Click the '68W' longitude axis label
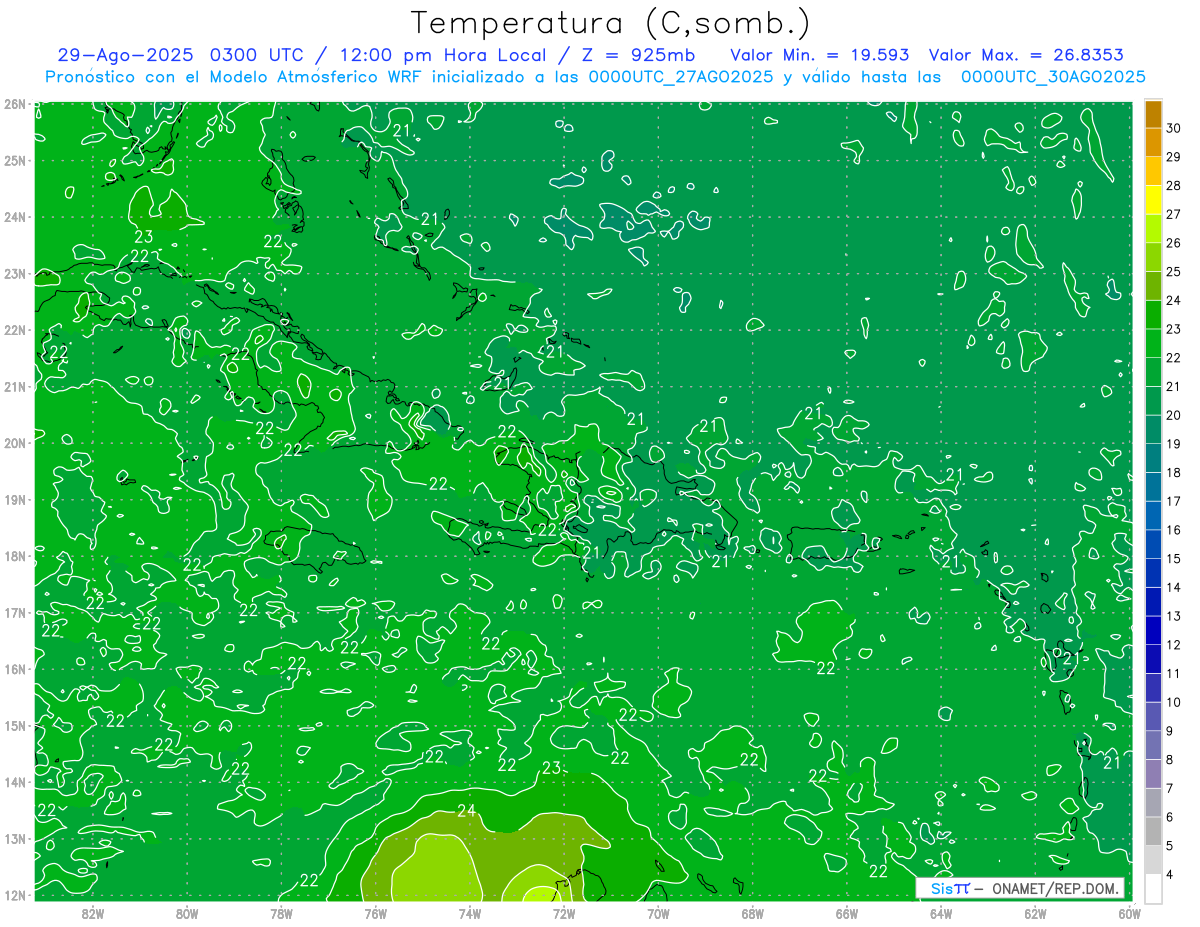Image resolution: width=1200 pixels, height=927 pixels. [753, 913]
